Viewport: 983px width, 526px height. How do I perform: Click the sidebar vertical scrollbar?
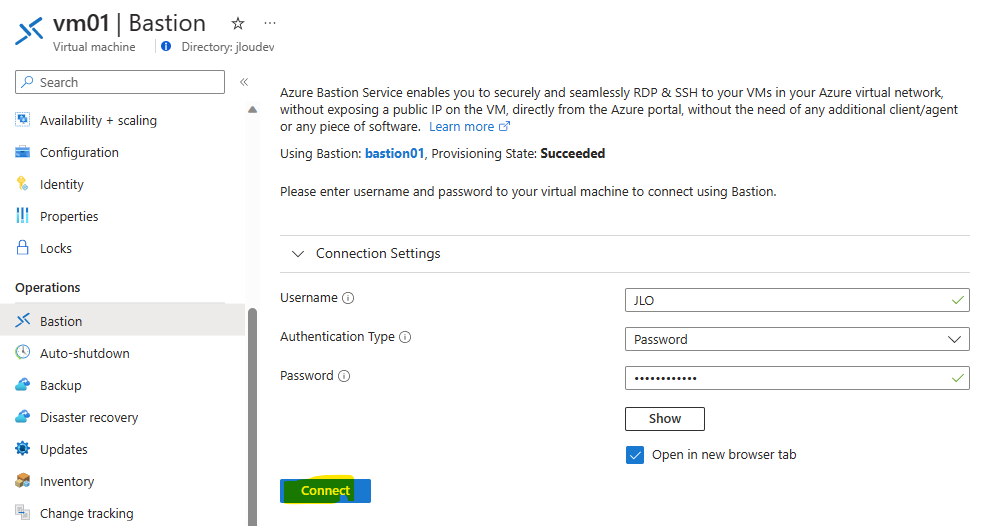point(252,416)
